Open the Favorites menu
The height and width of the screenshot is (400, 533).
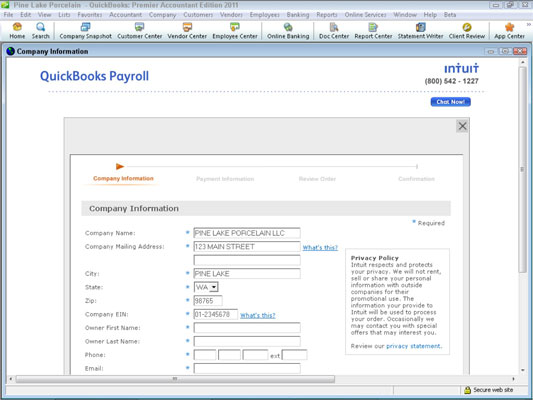[89, 15]
